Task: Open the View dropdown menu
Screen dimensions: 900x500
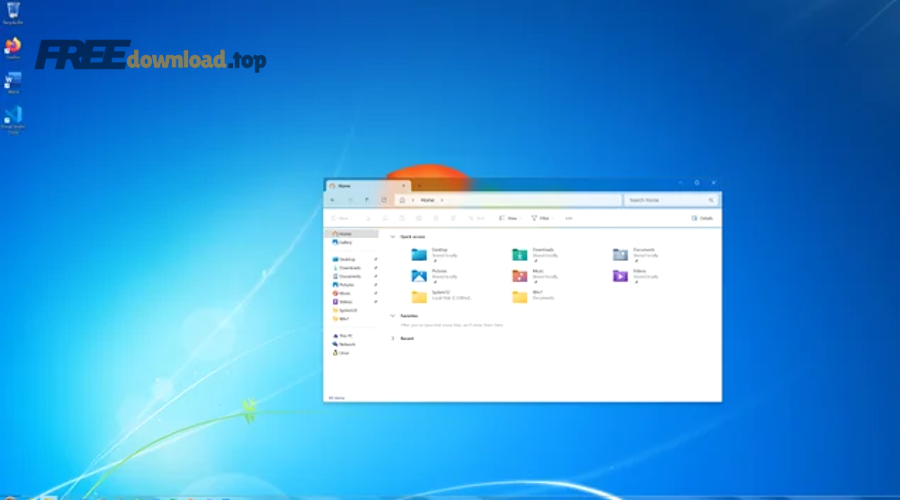Action: pos(509,219)
